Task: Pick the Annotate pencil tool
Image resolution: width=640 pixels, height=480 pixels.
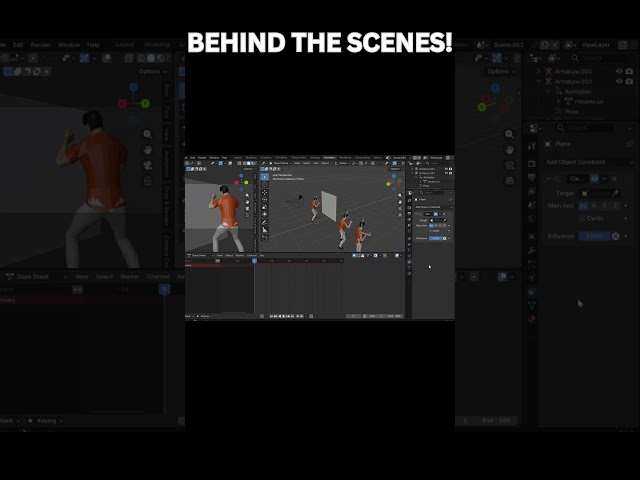Action: click(264, 222)
